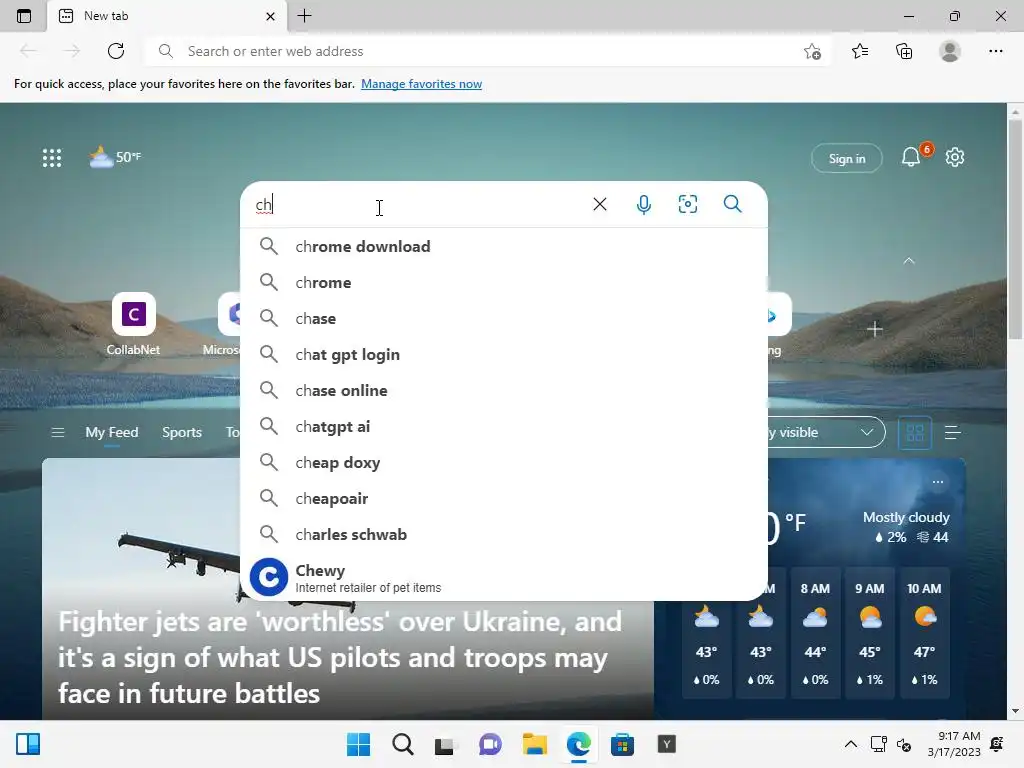Open the Chat app on taskbar

coord(490,744)
